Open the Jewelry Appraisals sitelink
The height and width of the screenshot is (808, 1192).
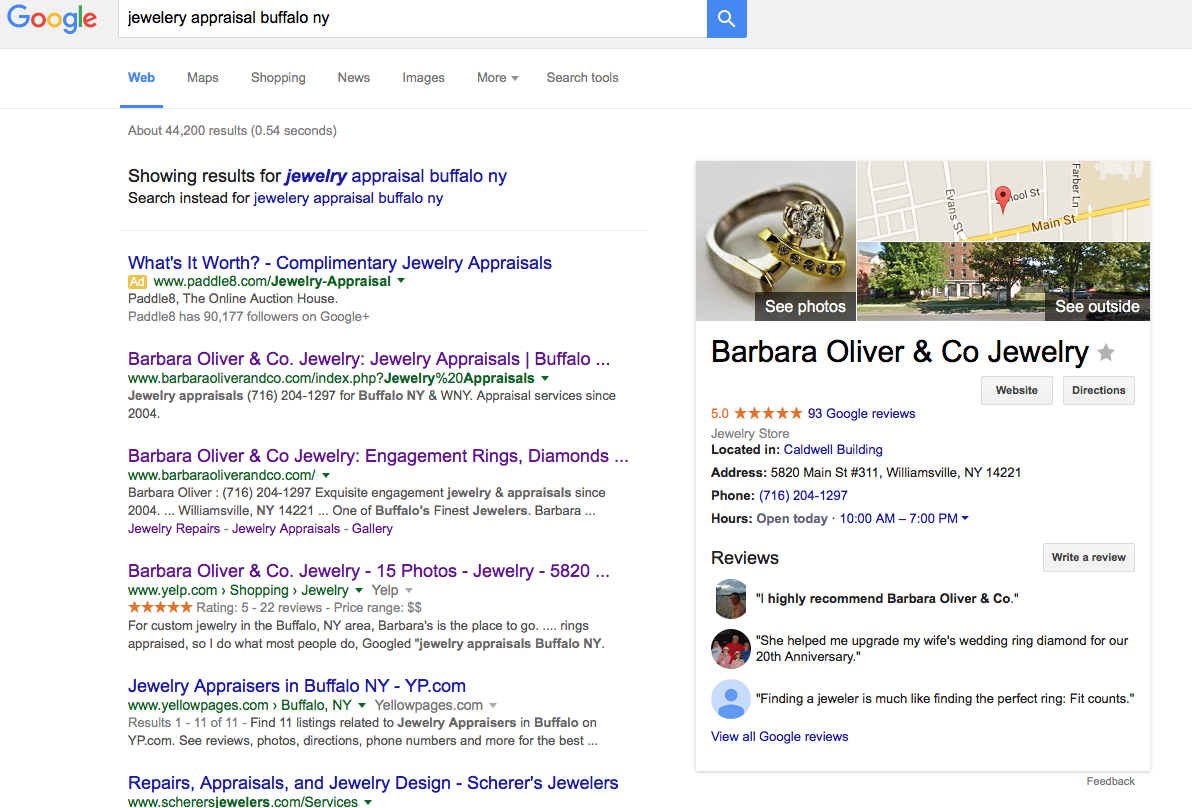tap(286, 529)
